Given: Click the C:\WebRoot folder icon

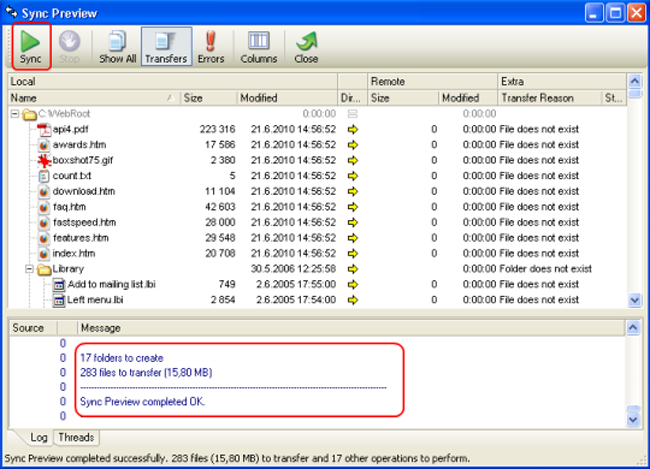Looking at the screenshot, I should tap(29, 114).
